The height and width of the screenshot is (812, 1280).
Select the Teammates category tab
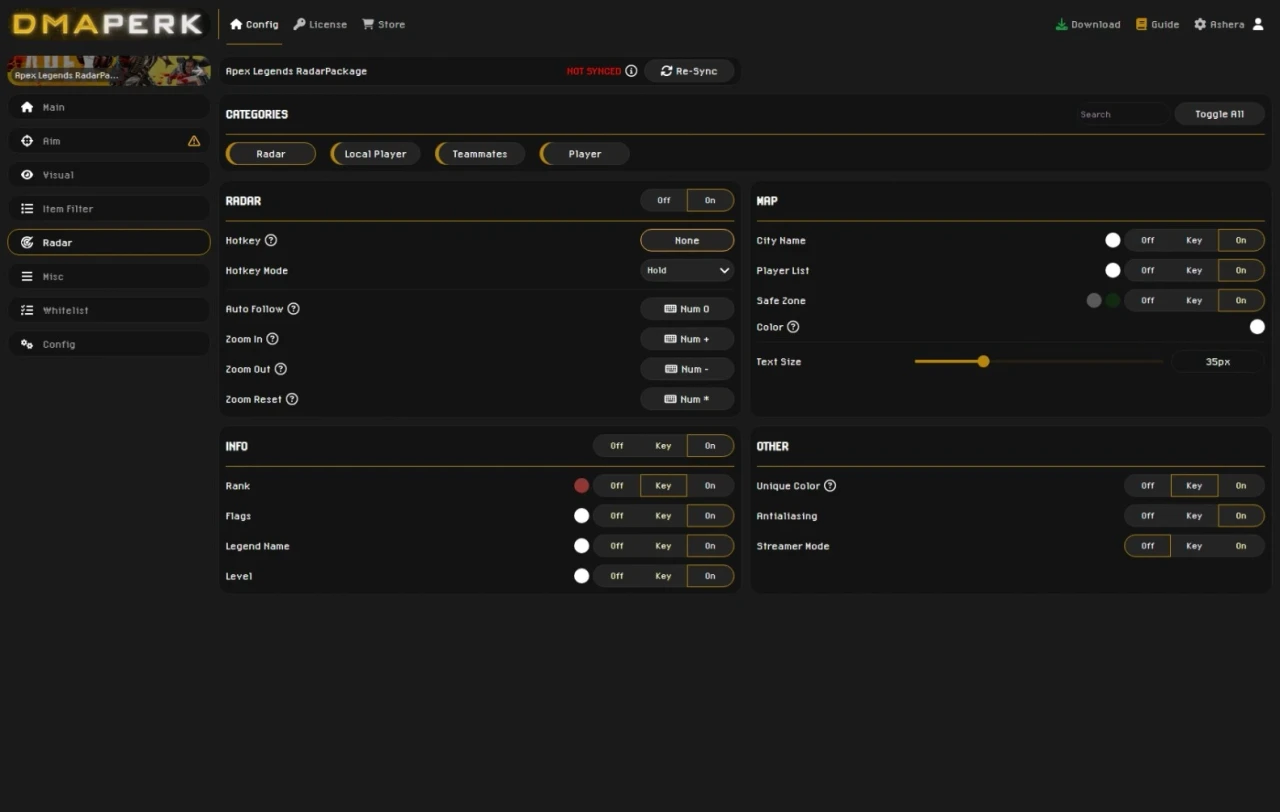479,153
